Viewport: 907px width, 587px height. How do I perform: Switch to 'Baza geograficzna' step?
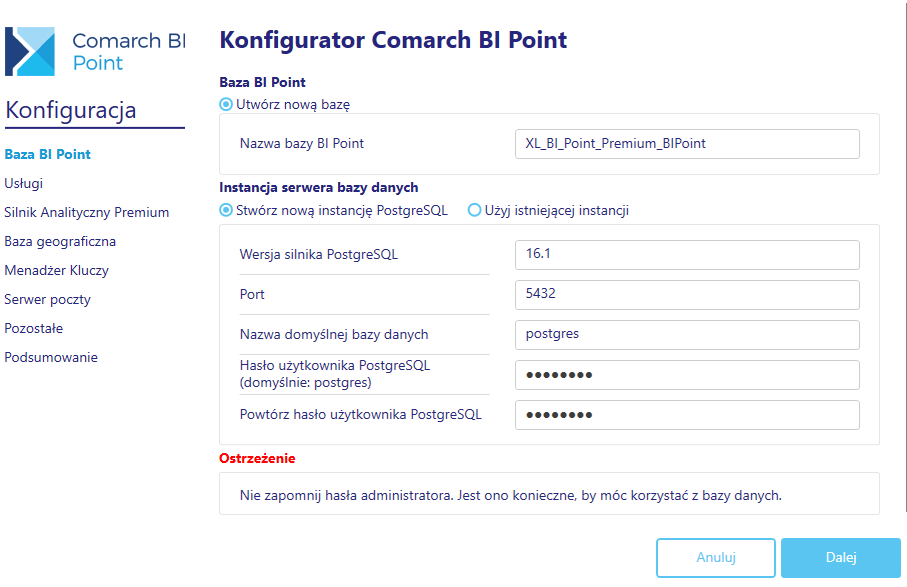tap(60, 241)
